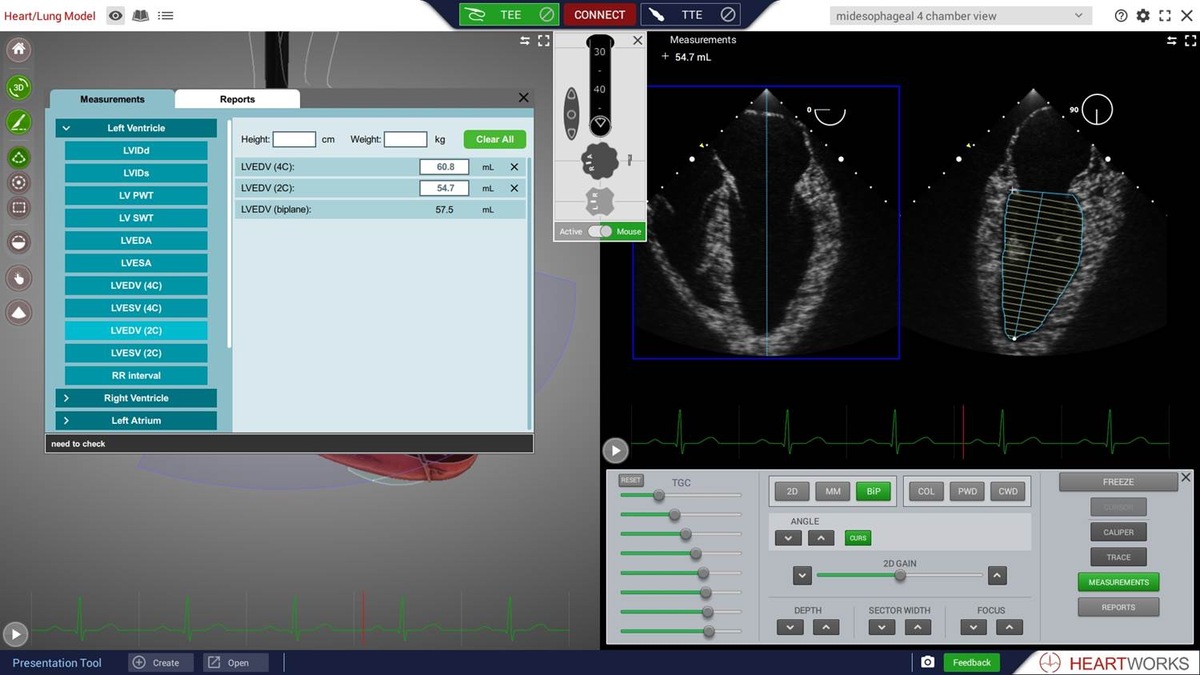Expand the Right Ventricle section
This screenshot has width=1200, height=675.
pyautogui.click(x=136, y=398)
